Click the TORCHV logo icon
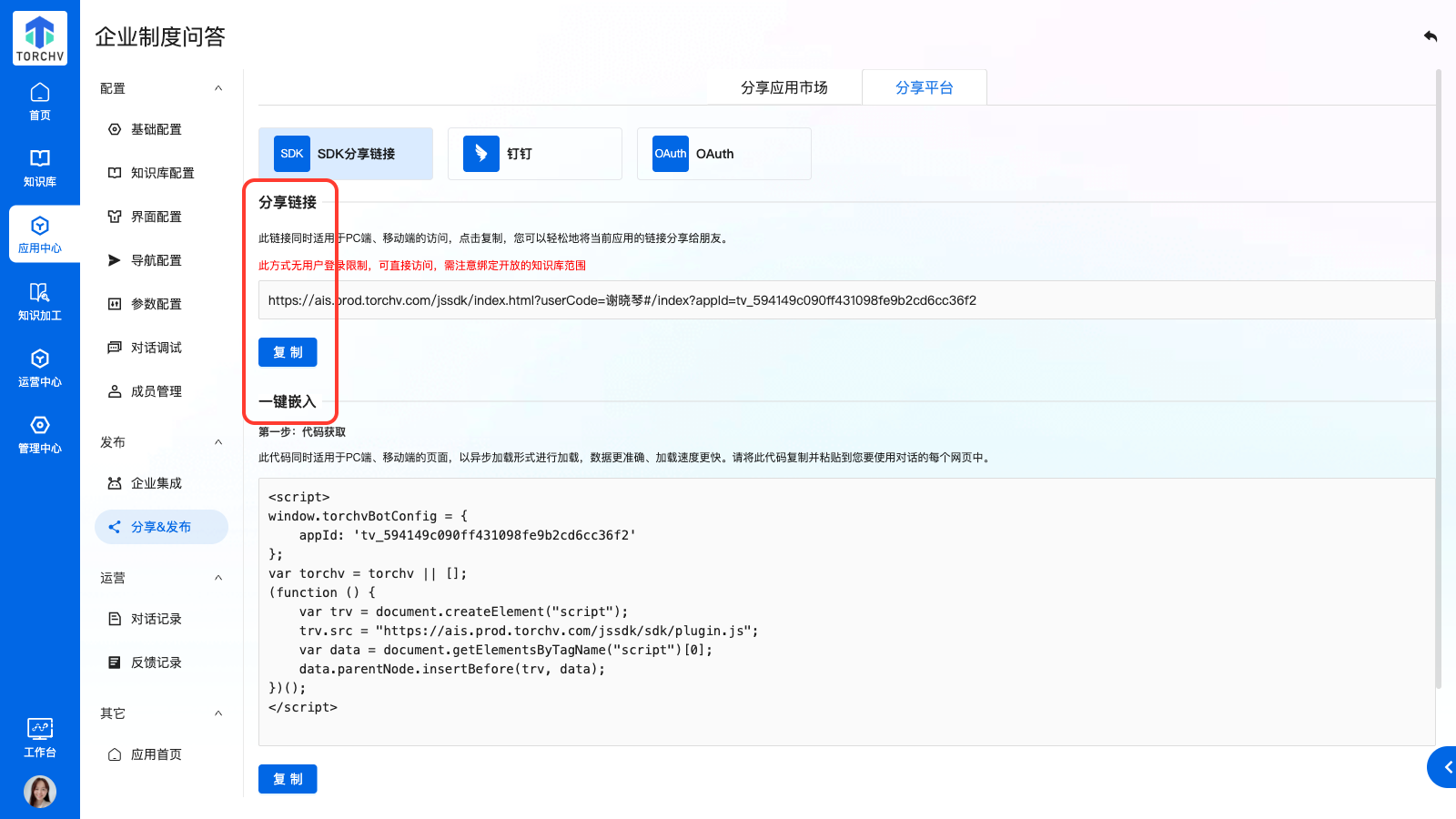Image resolution: width=1456 pixels, height=819 pixels. click(40, 38)
